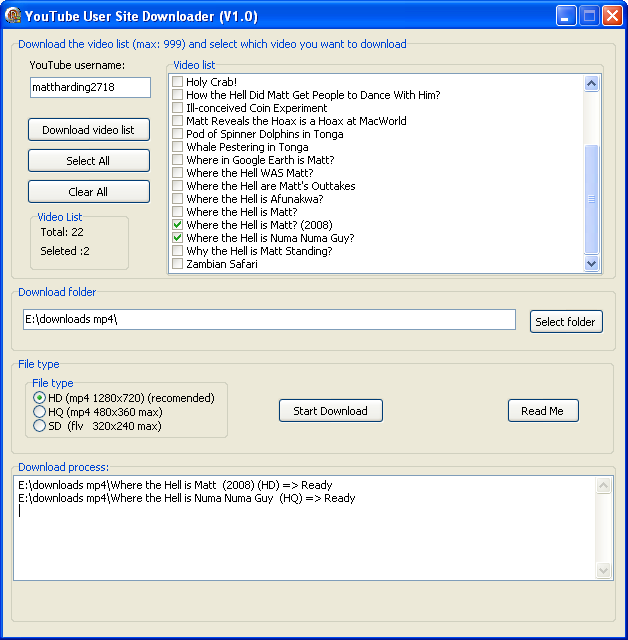The height and width of the screenshot is (640, 628).
Task: Click the YouTube username input field
Action: [x=90, y=87]
